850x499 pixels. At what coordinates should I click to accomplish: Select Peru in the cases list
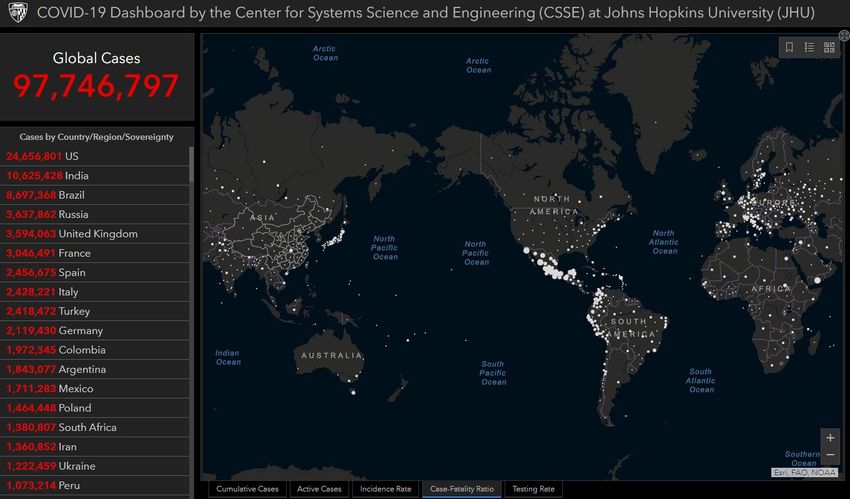click(94, 485)
